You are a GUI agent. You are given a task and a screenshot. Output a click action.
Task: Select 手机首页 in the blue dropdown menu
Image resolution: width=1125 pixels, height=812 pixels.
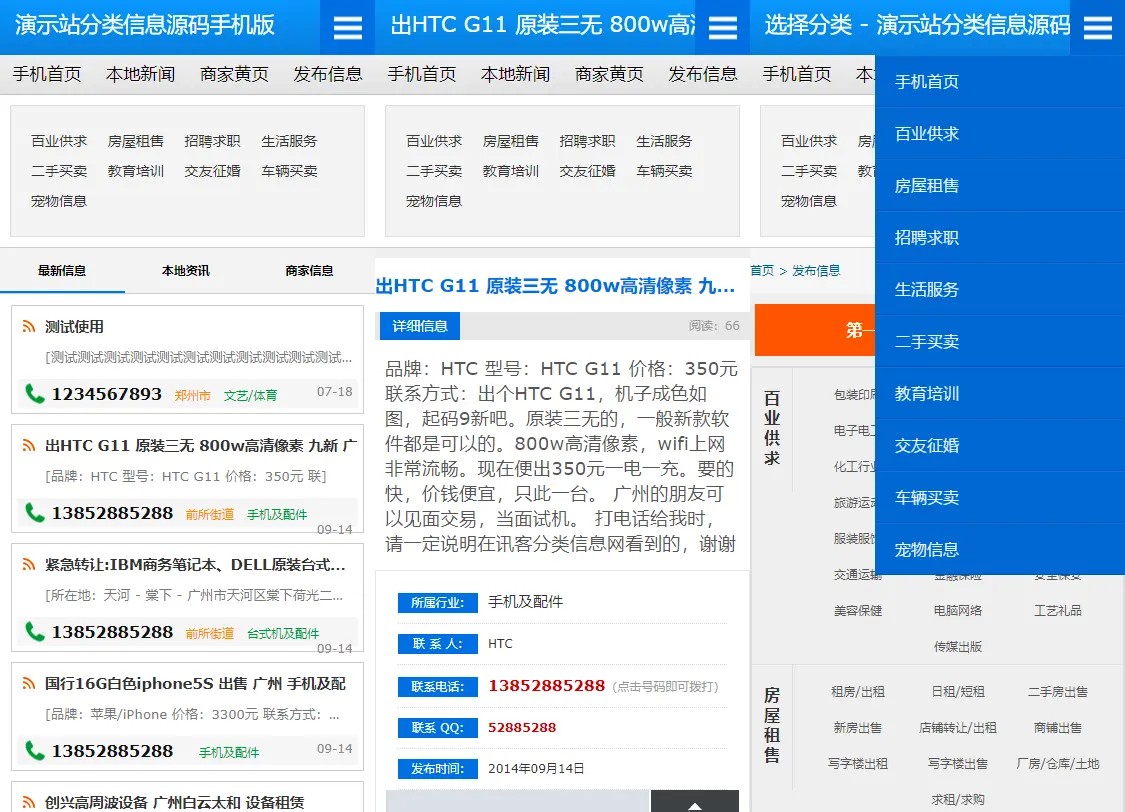tap(999, 82)
